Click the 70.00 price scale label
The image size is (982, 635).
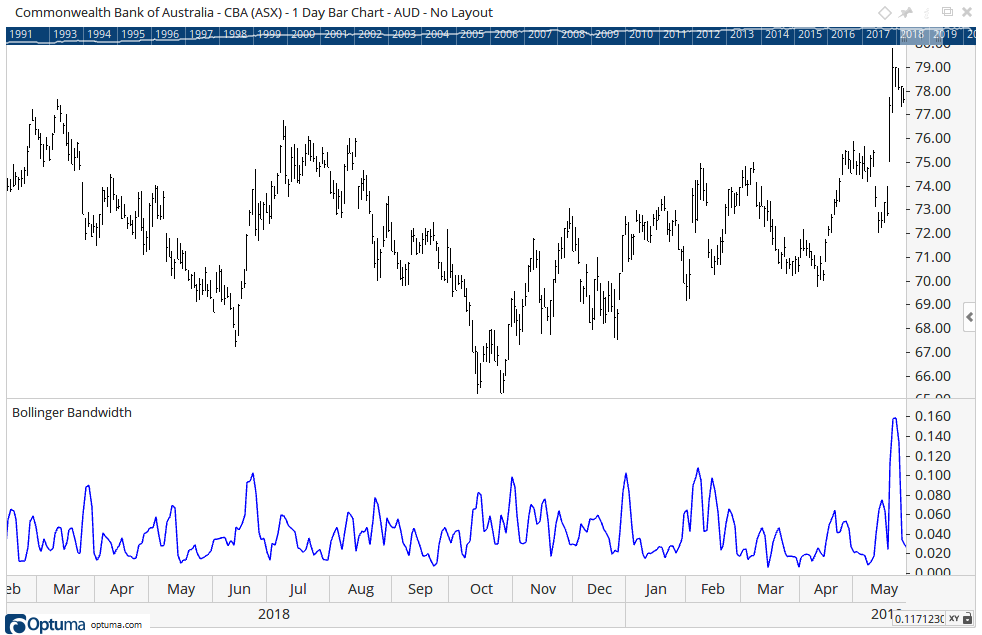[933, 281]
